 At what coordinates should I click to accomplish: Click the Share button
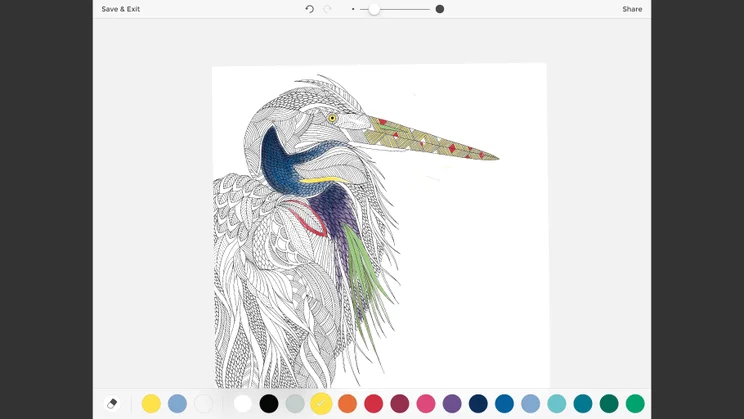[x=632, y=9]
